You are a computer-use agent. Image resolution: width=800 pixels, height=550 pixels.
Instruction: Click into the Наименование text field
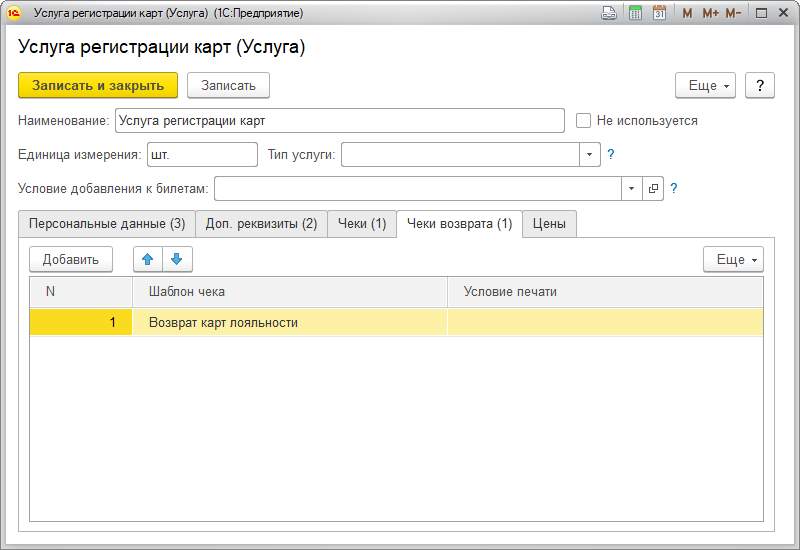click(340, 120)
